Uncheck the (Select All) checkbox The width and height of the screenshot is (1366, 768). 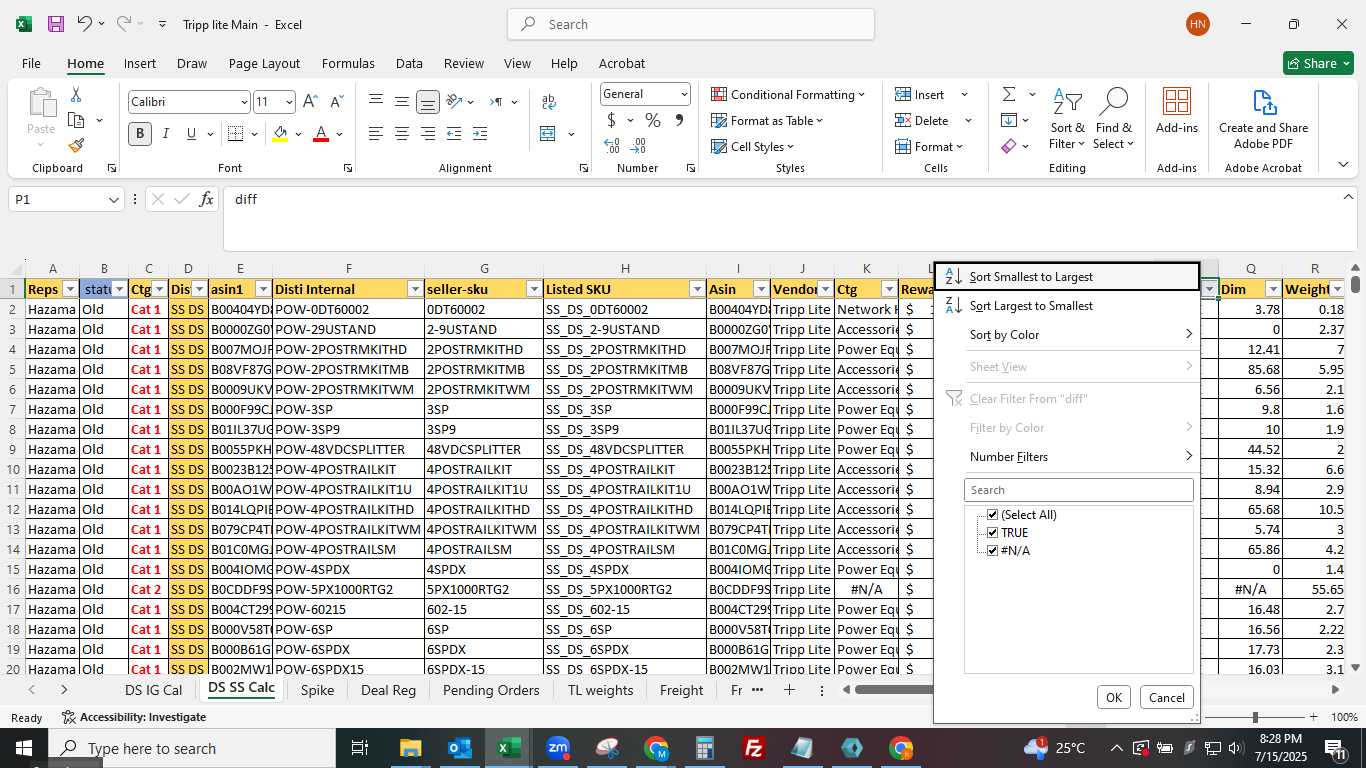tap(992, 515)
